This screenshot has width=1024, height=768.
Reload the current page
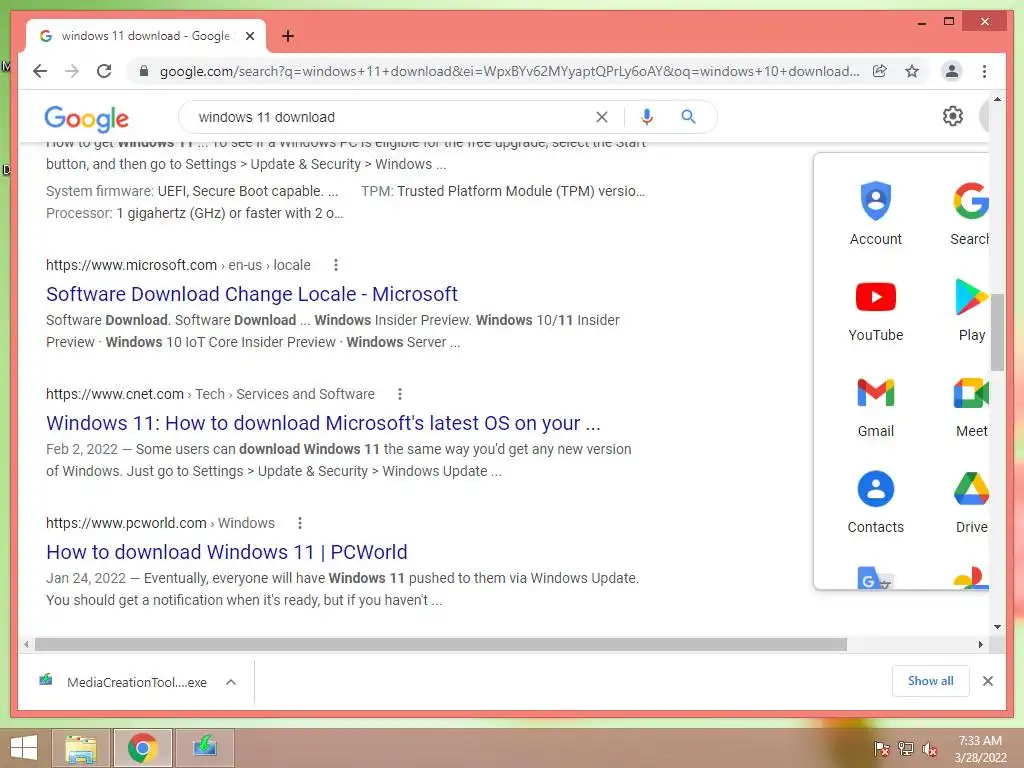point(104,71)
